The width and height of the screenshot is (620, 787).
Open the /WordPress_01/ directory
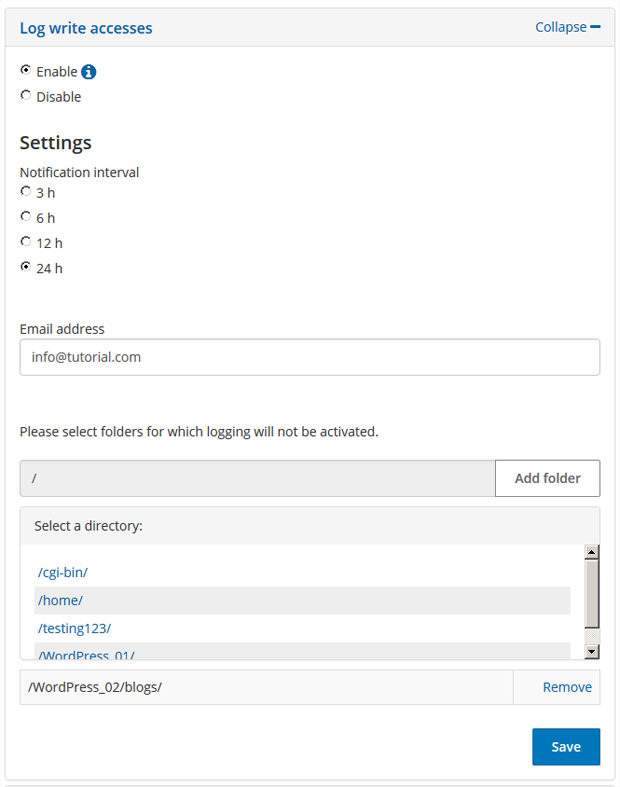coord(86,654)
